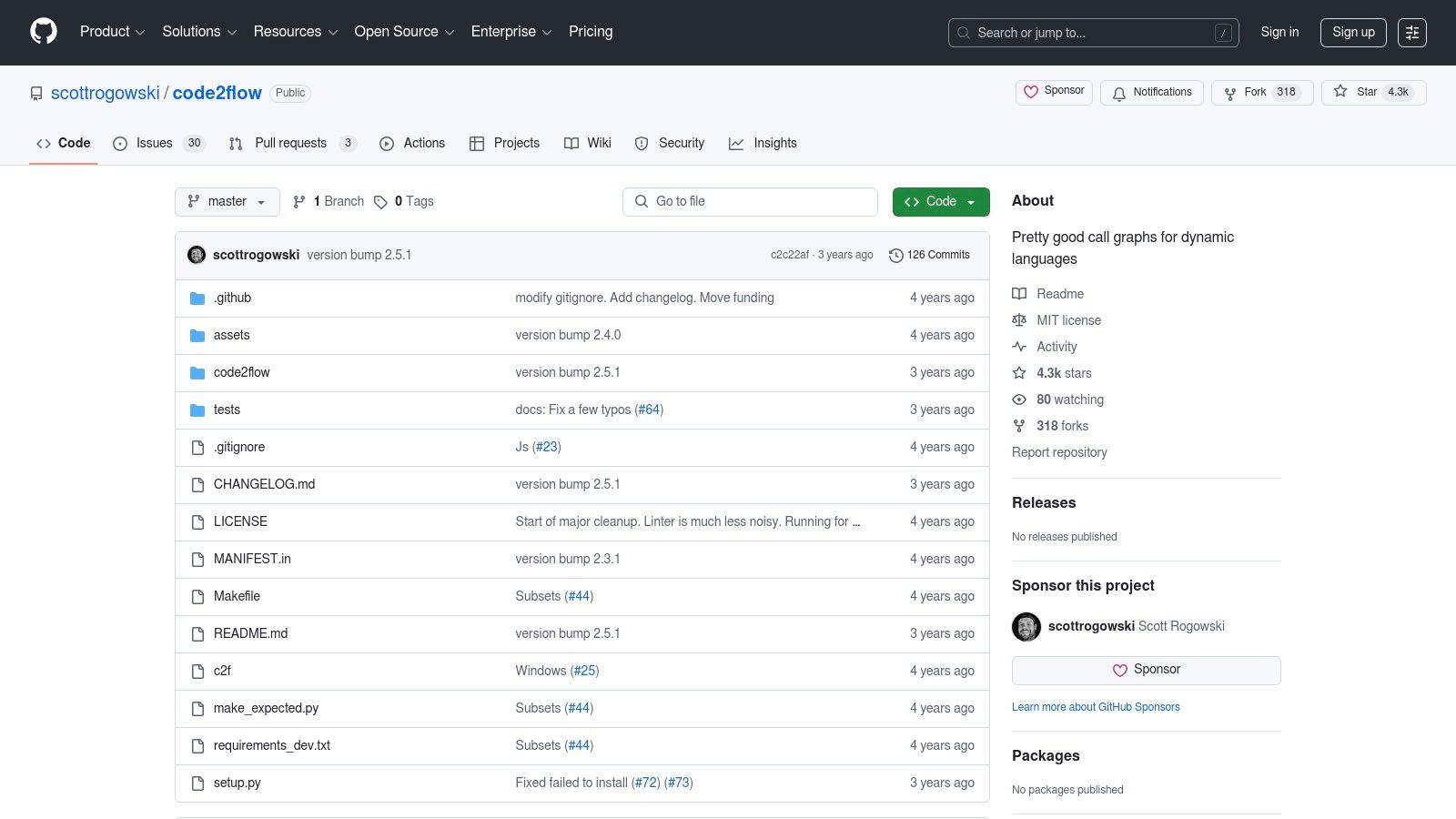The height and width of the screenshot is (819, 1456).
Task: Click the branch icon beside 1 Branch
Action: click(x=299, y=202)
